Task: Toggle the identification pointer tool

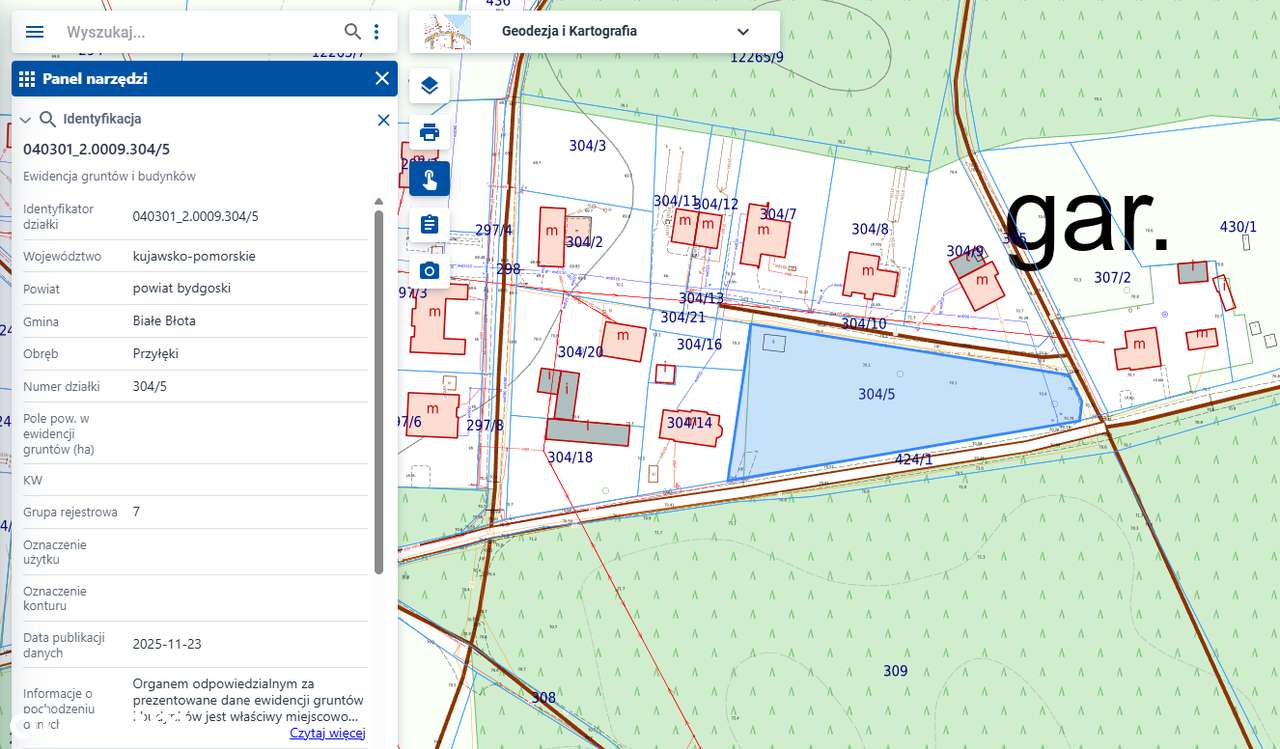Action: 429,178
